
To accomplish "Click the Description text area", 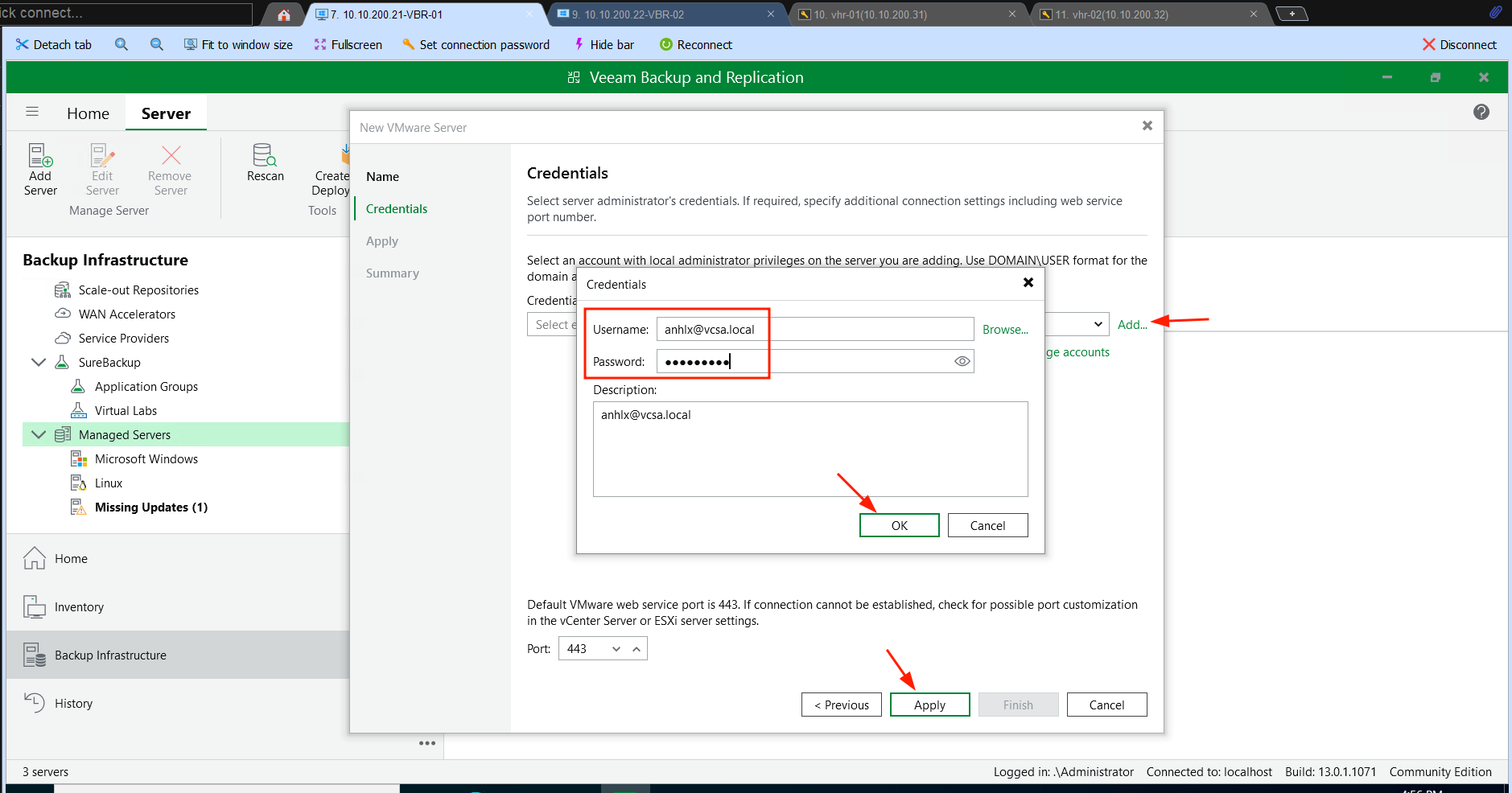I will [810, 449].
